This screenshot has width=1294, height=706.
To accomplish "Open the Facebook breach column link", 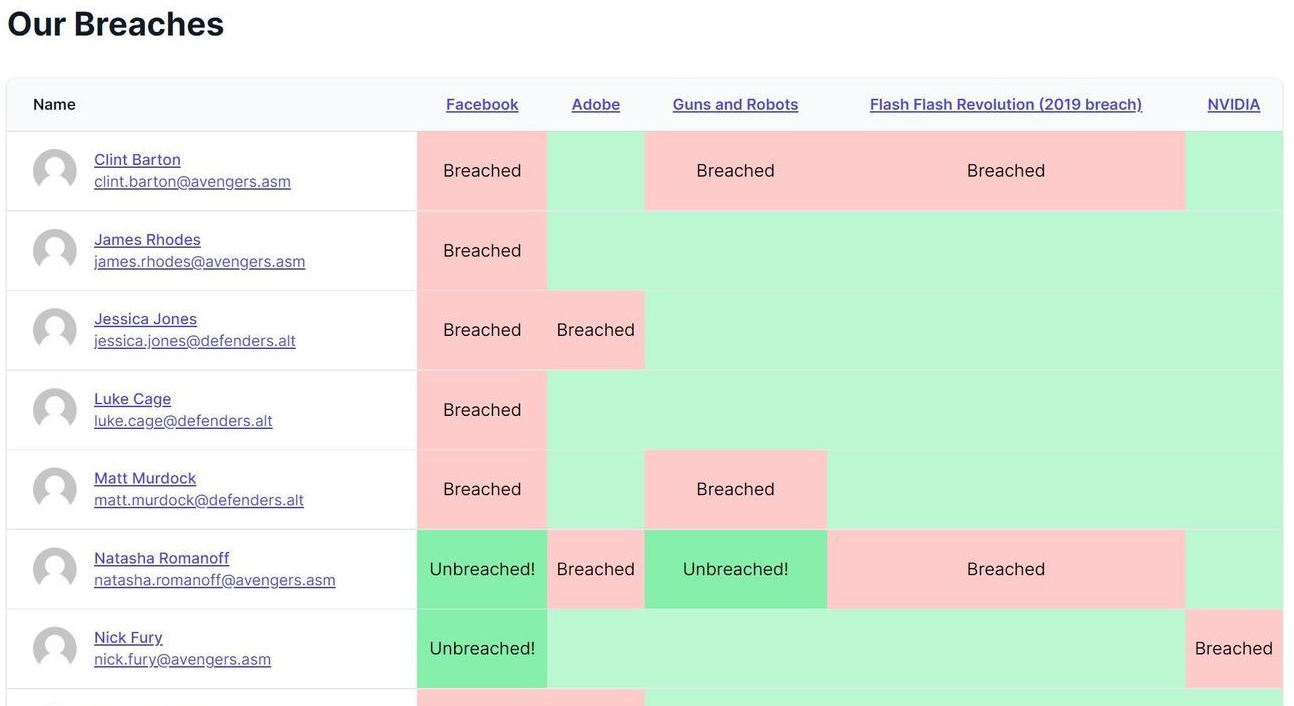I will click(482, 105).
